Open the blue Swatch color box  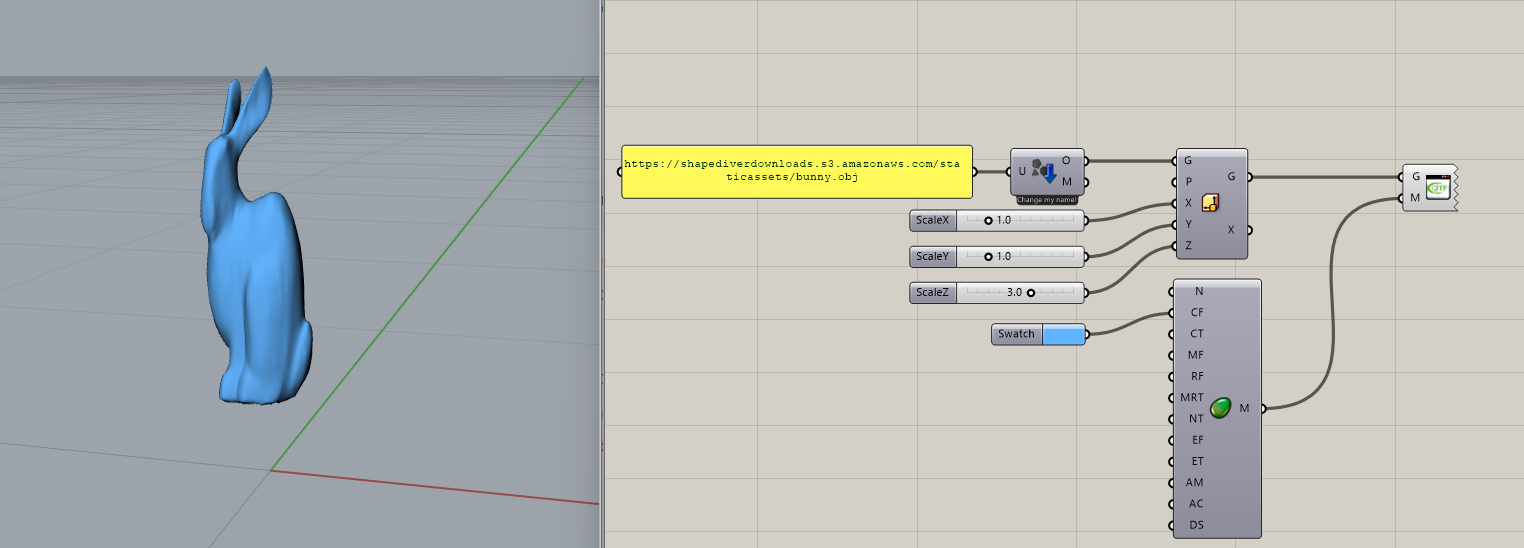pos(1064,334)
